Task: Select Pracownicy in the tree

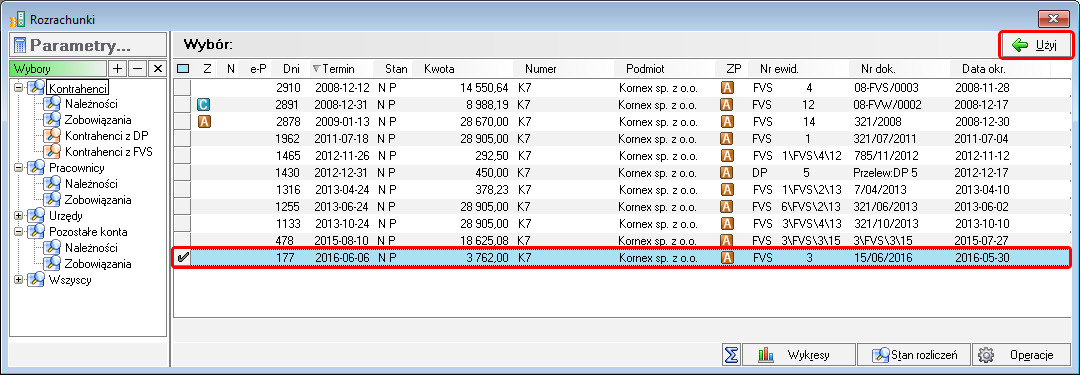Action: (77, 168)
